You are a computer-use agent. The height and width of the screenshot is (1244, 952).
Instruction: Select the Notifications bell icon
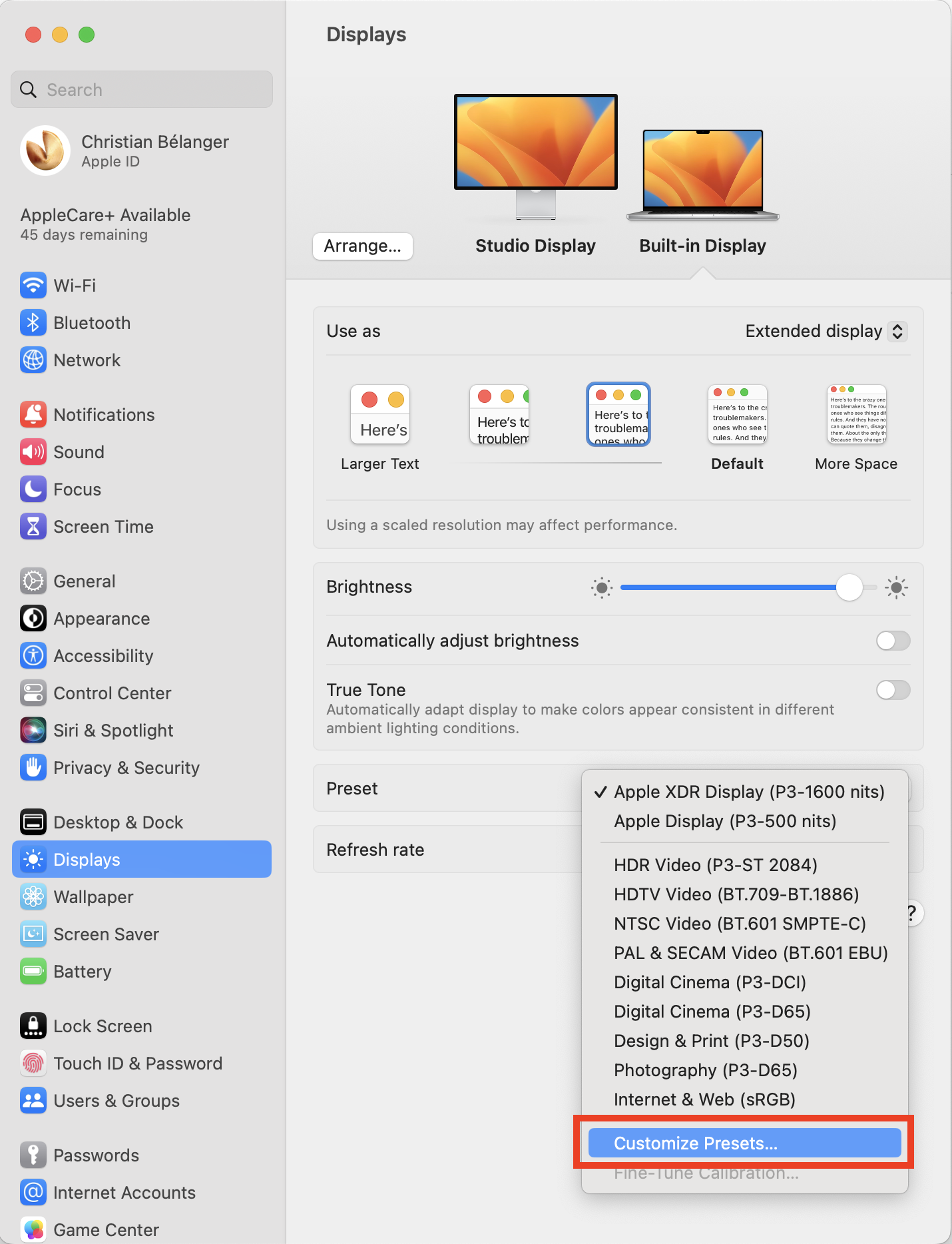[33, 415]
